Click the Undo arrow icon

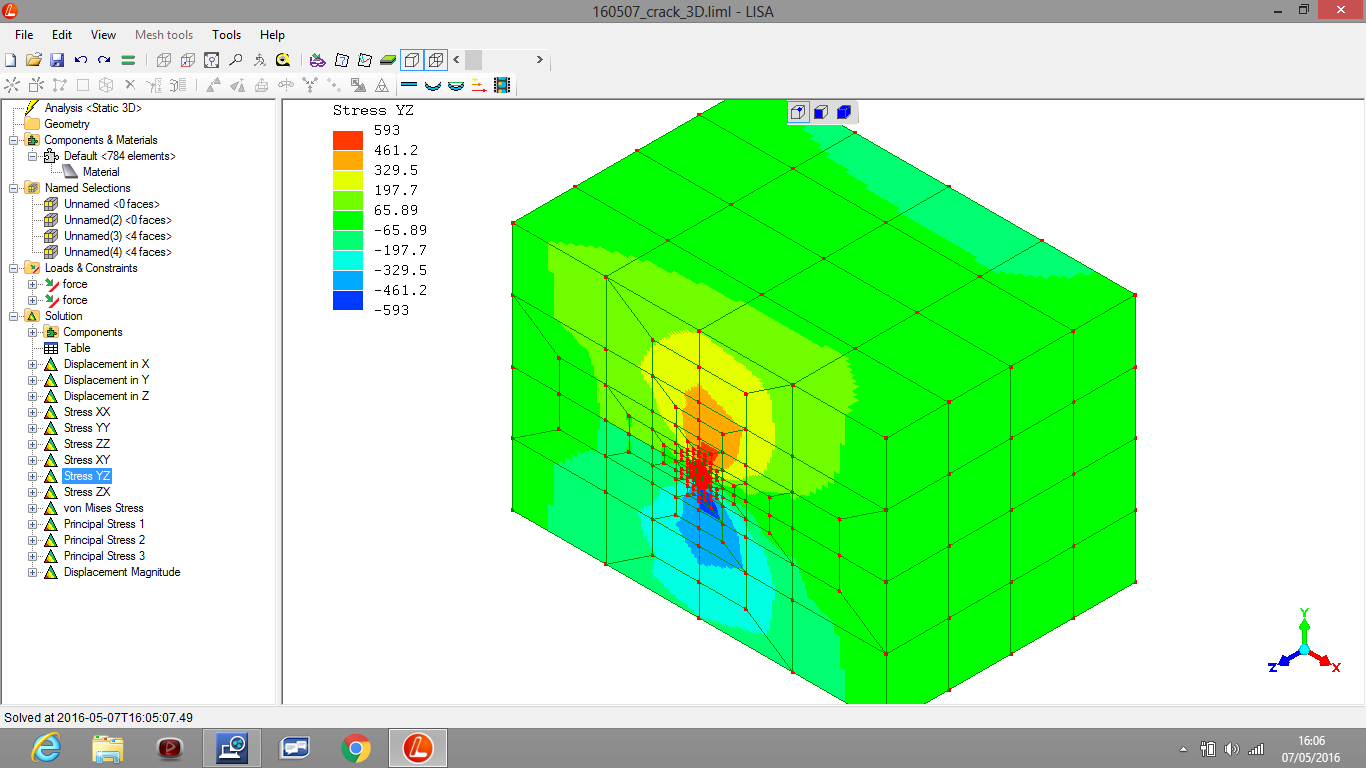coord(81,60)
